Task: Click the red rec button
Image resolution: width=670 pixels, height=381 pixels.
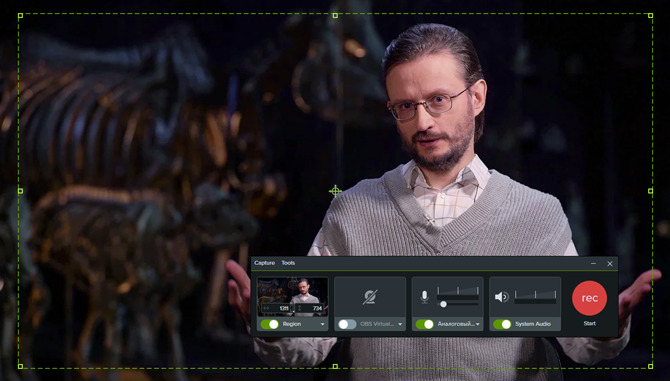Action: click(x=589, y=298)
